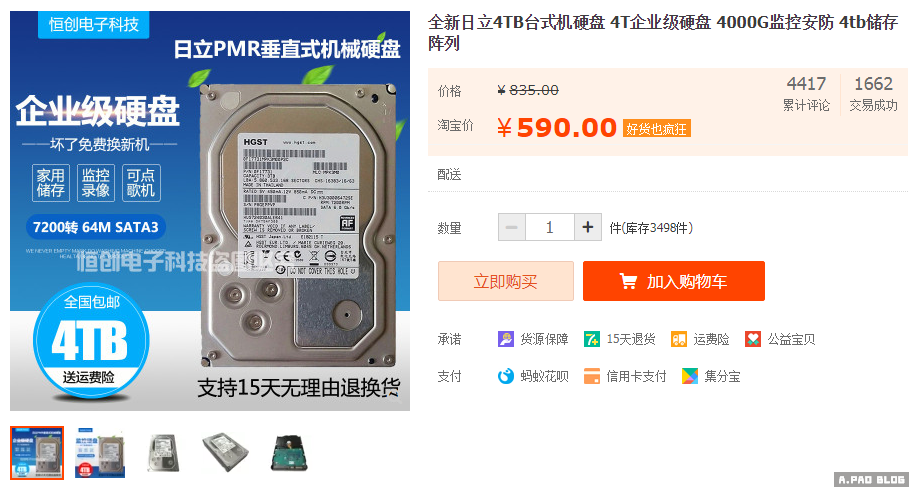The width and height of the screenshot is (914, 492).
Task: Click the 立即购买 buy now button
Action: point(505,281)
